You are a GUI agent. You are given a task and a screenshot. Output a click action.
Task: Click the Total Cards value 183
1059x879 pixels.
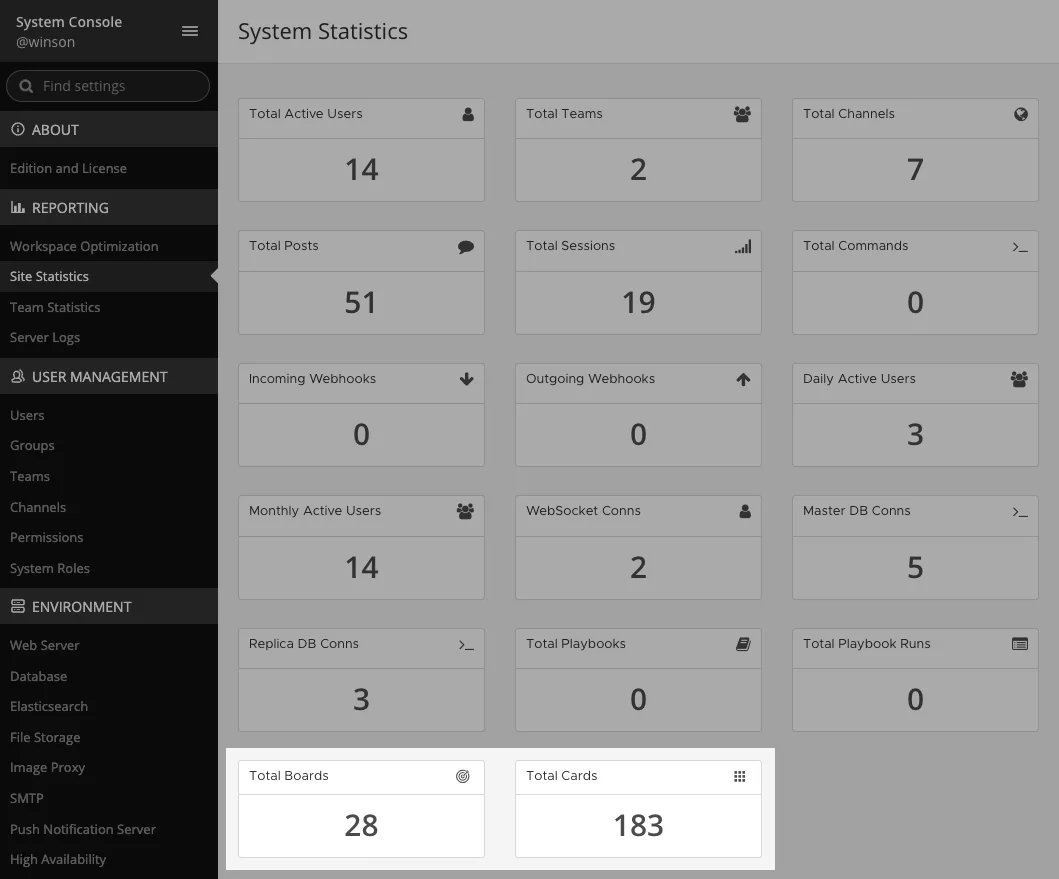click(x=638, y=826)
